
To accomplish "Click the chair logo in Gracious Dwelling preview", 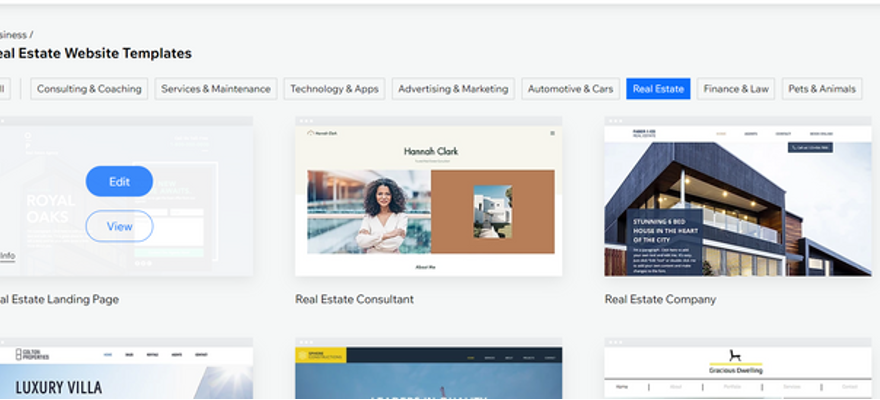I will click(x=735, y=356).
